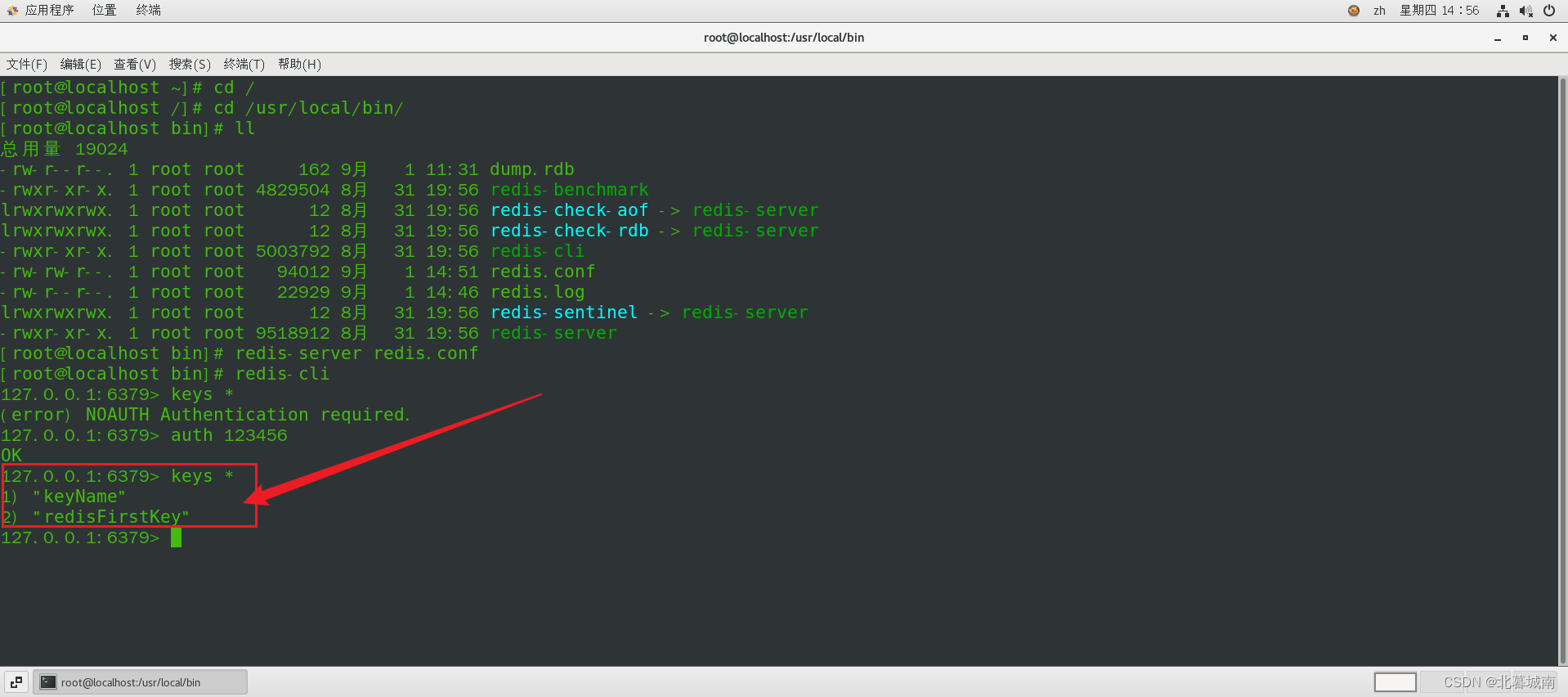
Task: Click the redis-benchmark file name
Action: click(570, 190)
